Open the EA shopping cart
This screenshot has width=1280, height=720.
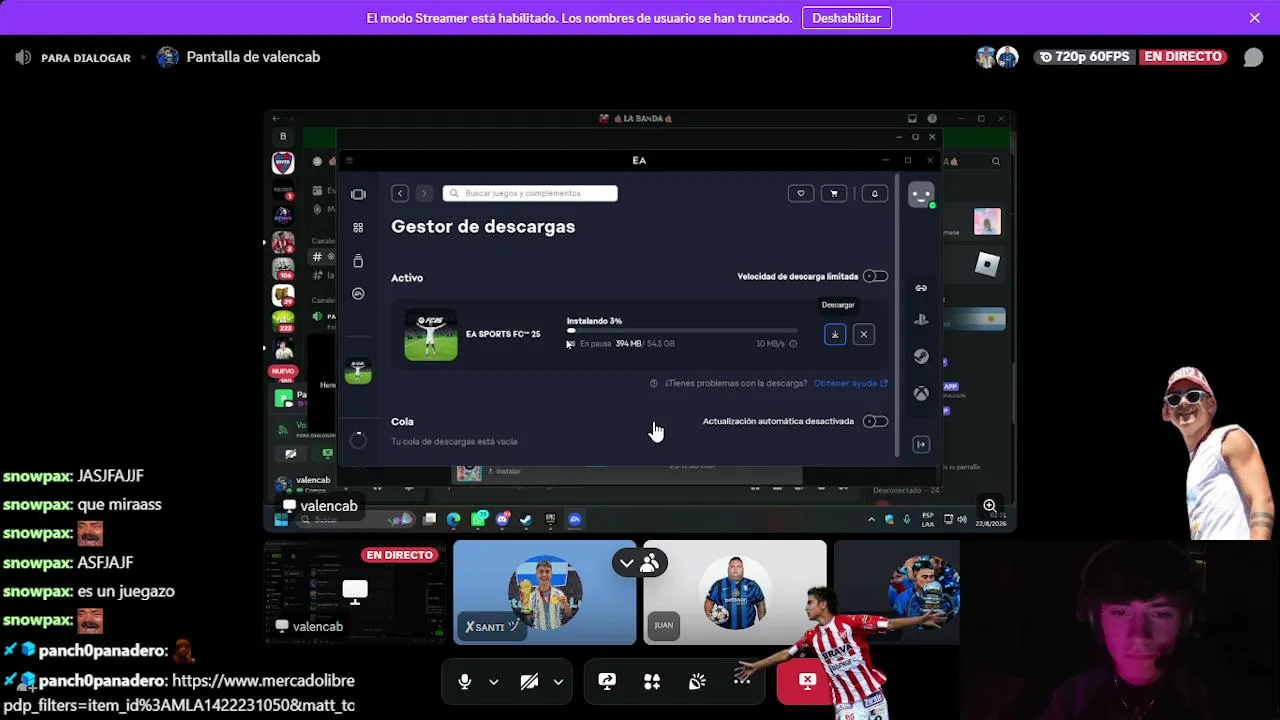click(x=834, y=193)
